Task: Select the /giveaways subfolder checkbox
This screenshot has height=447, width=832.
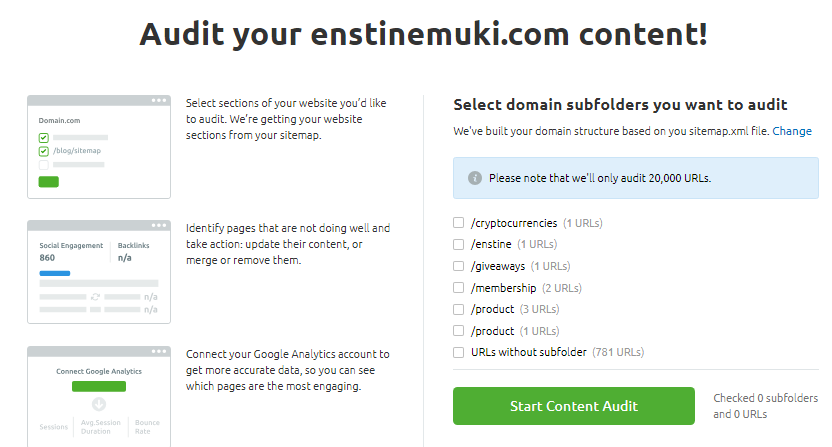Action: click(x=458, y=266)
